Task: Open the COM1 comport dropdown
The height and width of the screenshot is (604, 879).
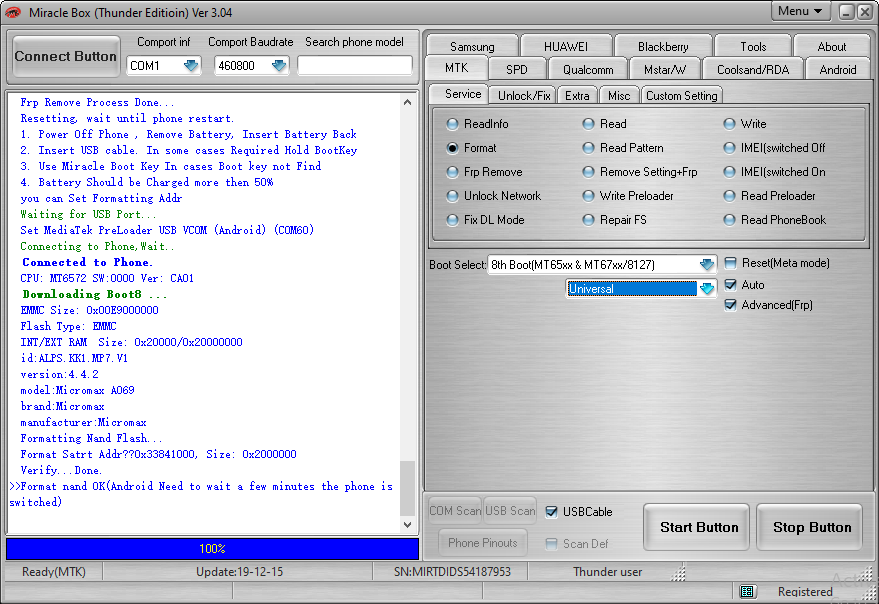Action: [191, 66]
